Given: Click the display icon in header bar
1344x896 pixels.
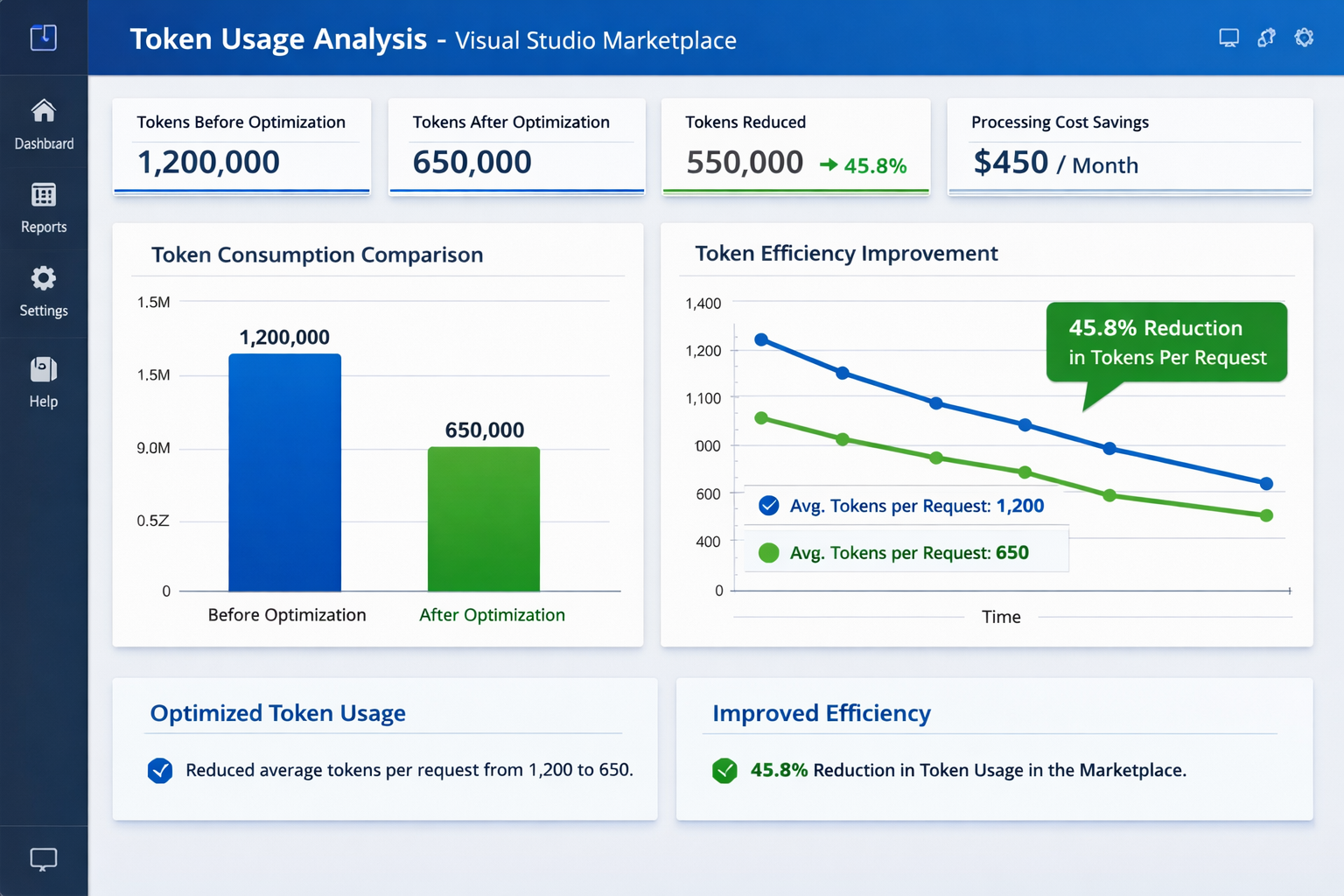Looking at the screenshot, I should coord(1228,38).
